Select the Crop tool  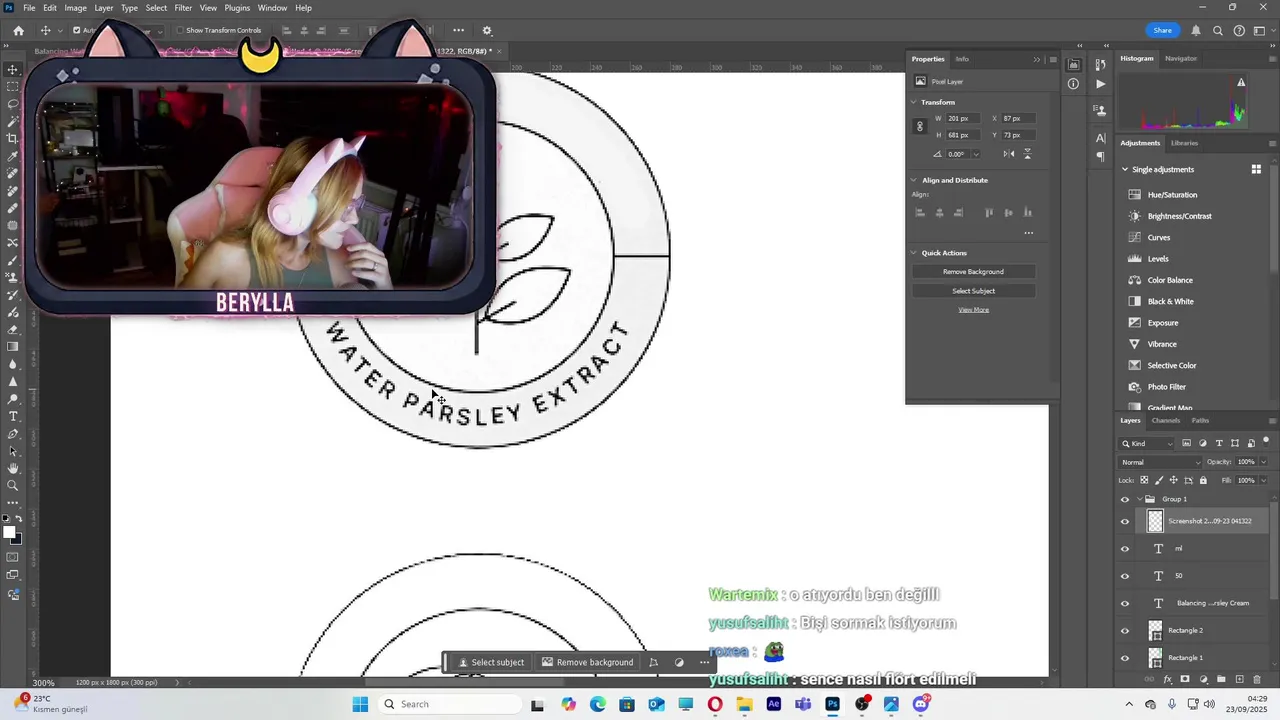point(13,139)
